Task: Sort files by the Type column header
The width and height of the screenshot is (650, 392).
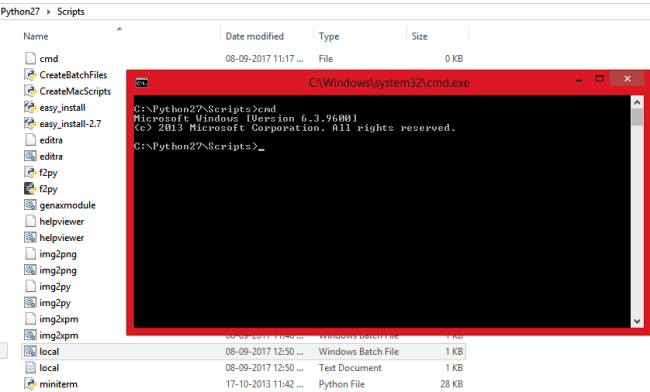Action: (329, 36)
